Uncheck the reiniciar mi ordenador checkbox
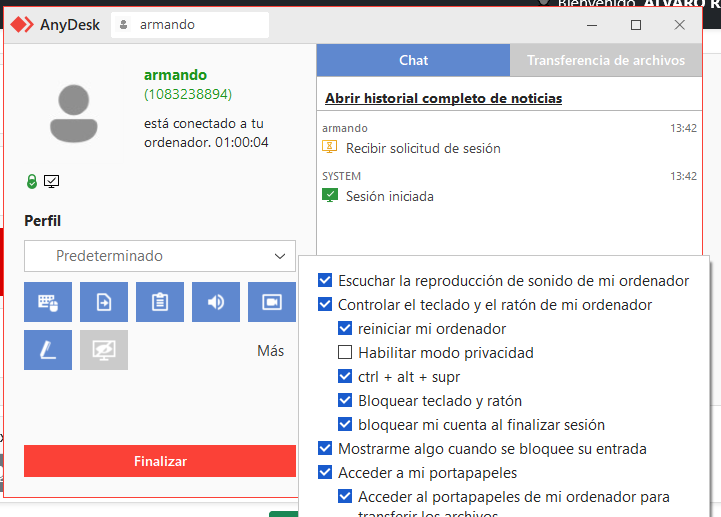 coord(345,329)
